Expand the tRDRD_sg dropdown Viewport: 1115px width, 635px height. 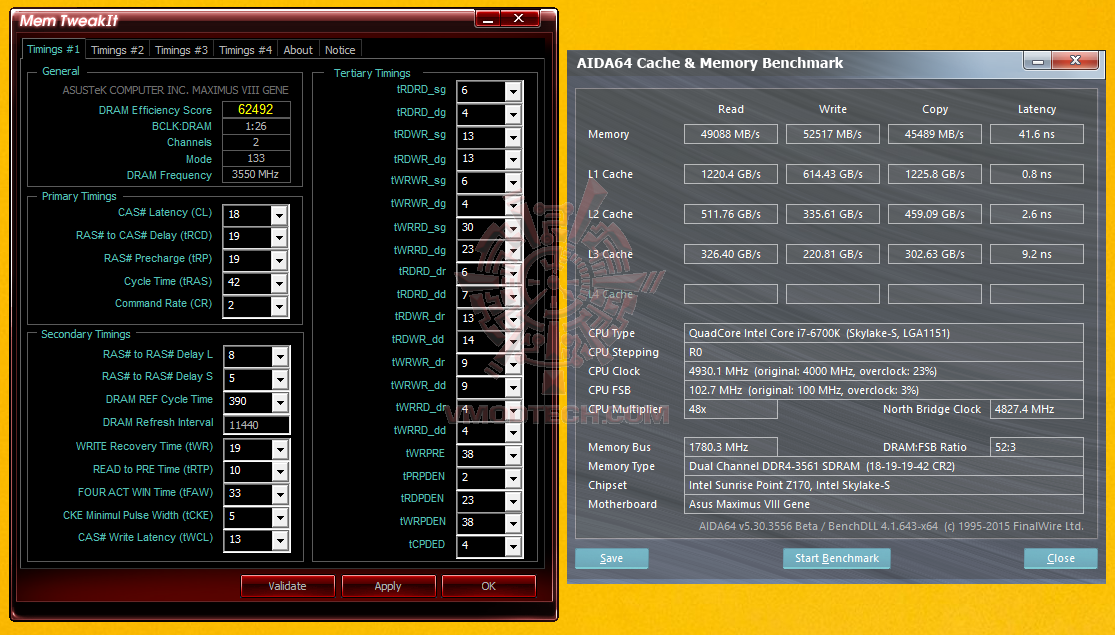pos(513,91)
